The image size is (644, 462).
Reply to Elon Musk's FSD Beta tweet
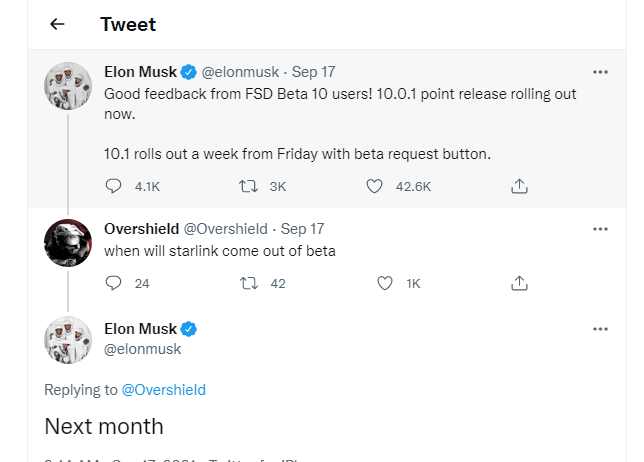(x=114, y=186)
